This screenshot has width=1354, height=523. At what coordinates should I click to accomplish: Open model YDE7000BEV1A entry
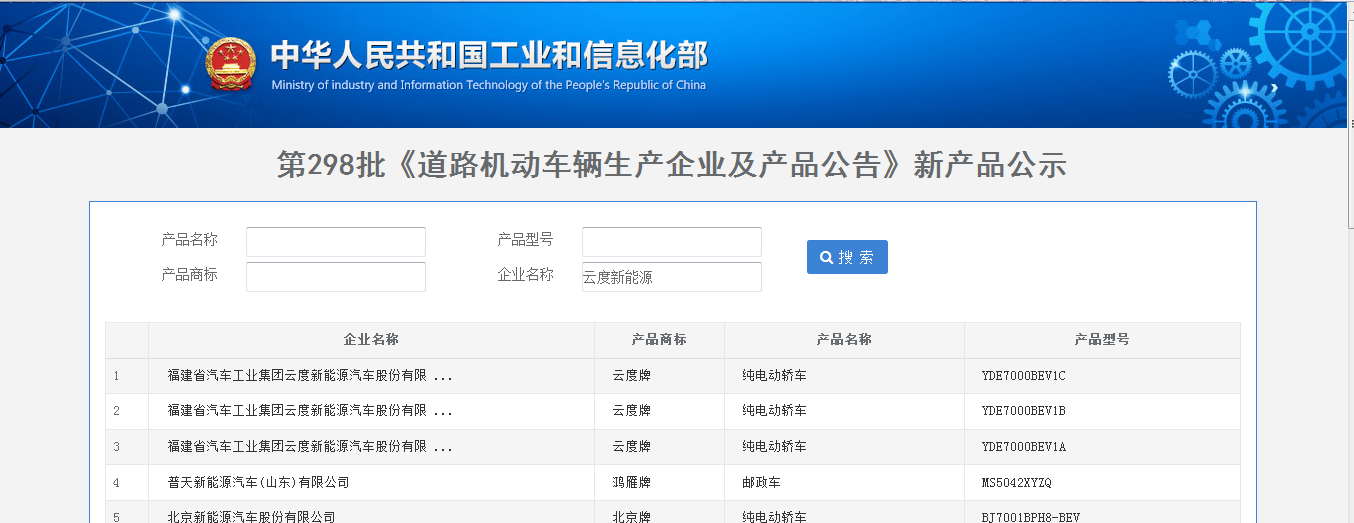1024,447
